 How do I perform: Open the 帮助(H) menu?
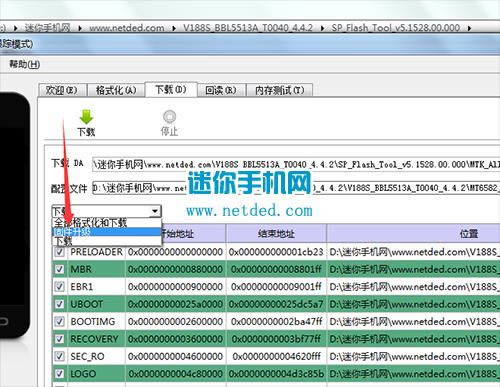[25, 64]
